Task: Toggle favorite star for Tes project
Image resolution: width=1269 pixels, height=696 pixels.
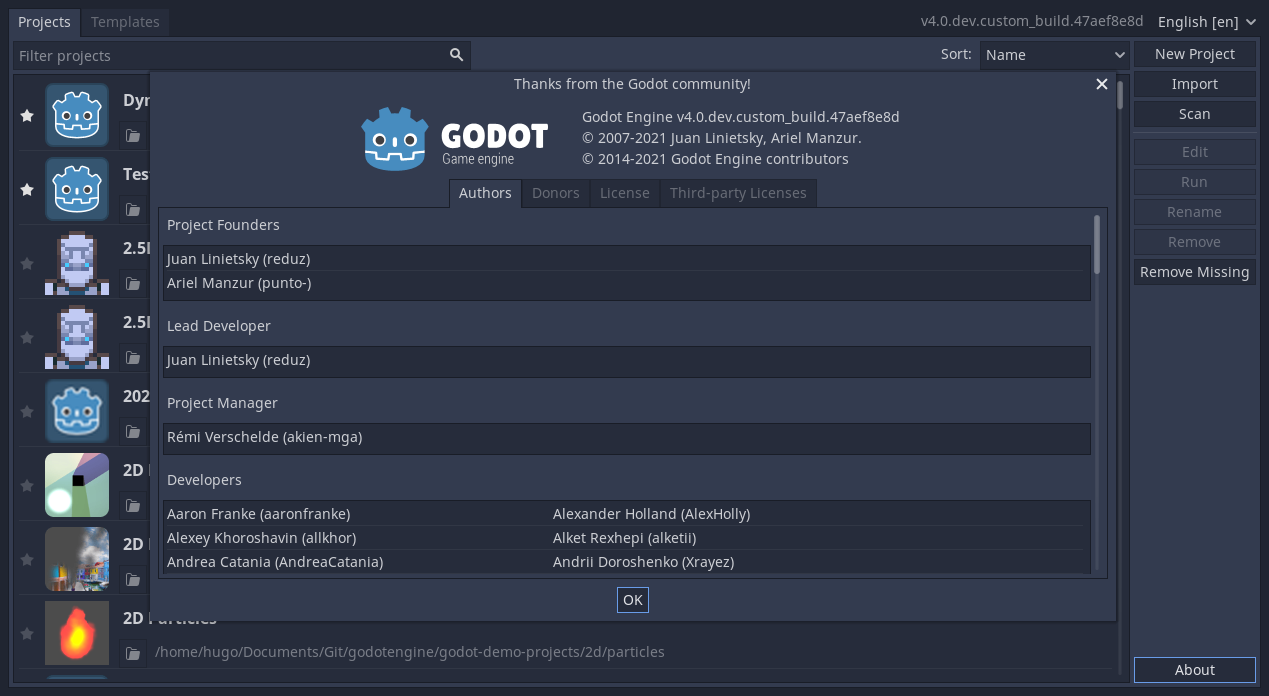Action: pyautogui.click(x=27, y=190)
